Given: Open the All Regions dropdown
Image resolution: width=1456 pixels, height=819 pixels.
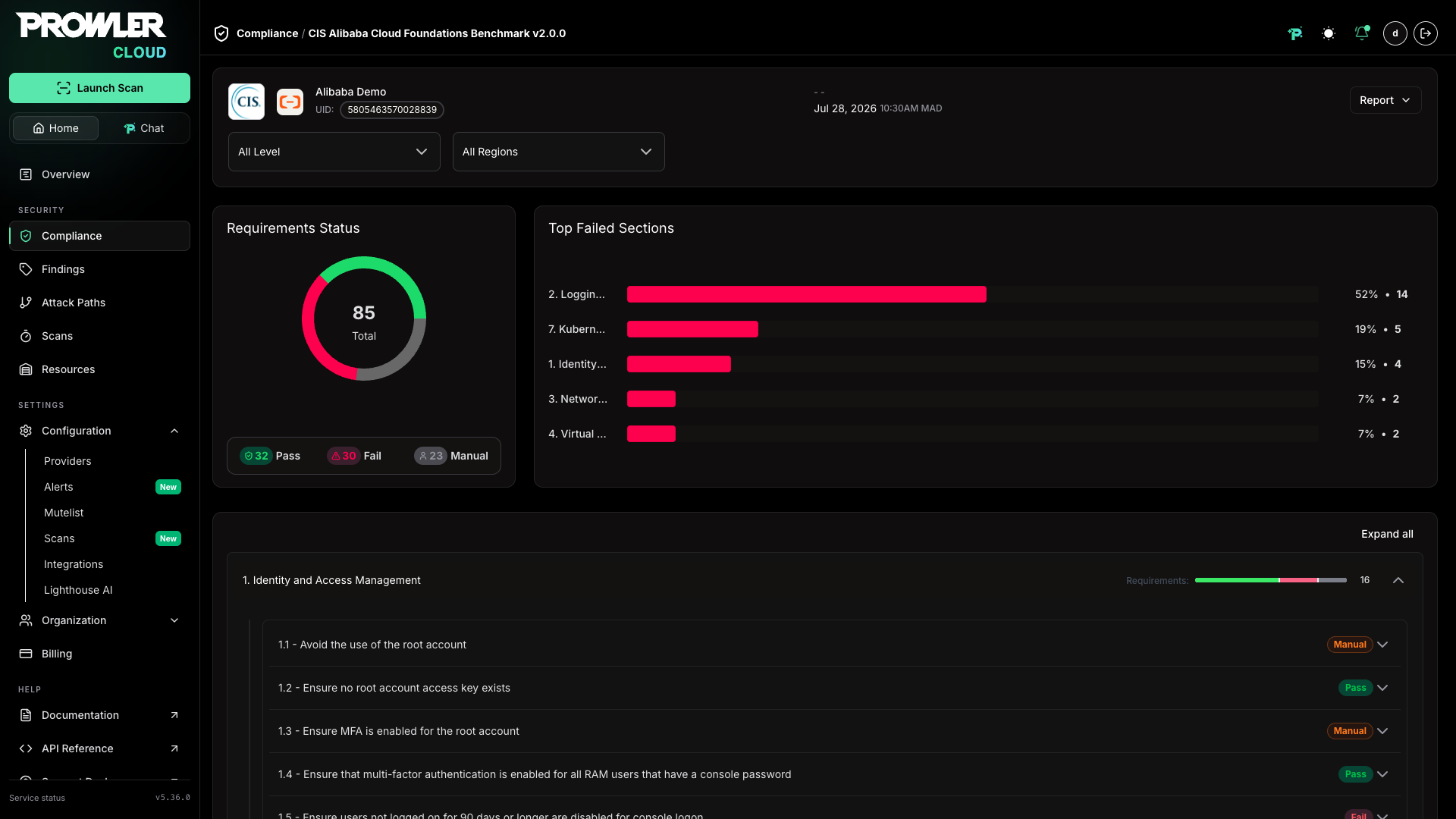Looking at the screenshot, I should click(559, 152).
